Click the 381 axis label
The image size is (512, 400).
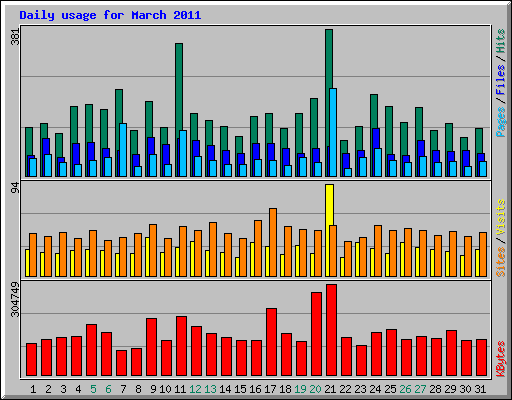(x=15, y=37)
